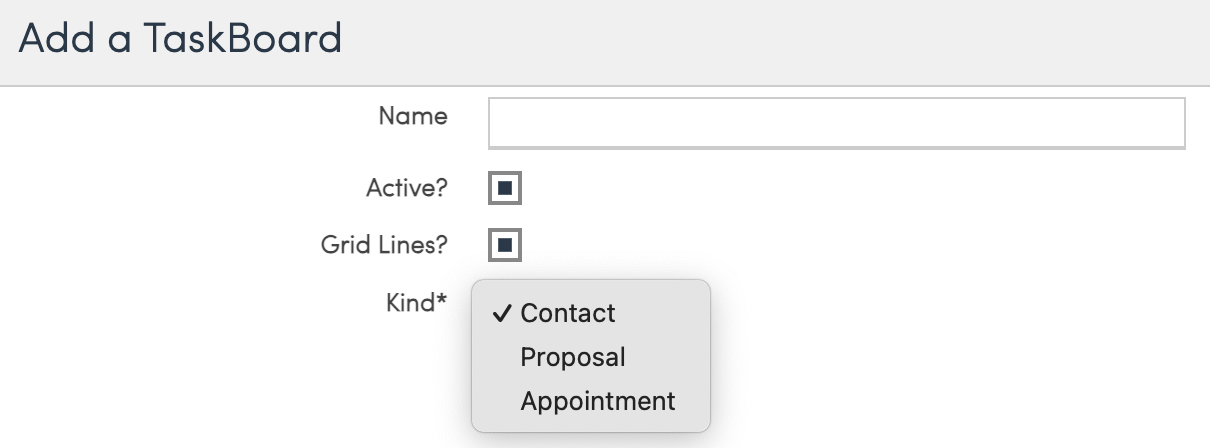Viewport: 1210px width, 448px height.
Task: Toggle the Grid Lines? checkbox
Action: (505, 244)
